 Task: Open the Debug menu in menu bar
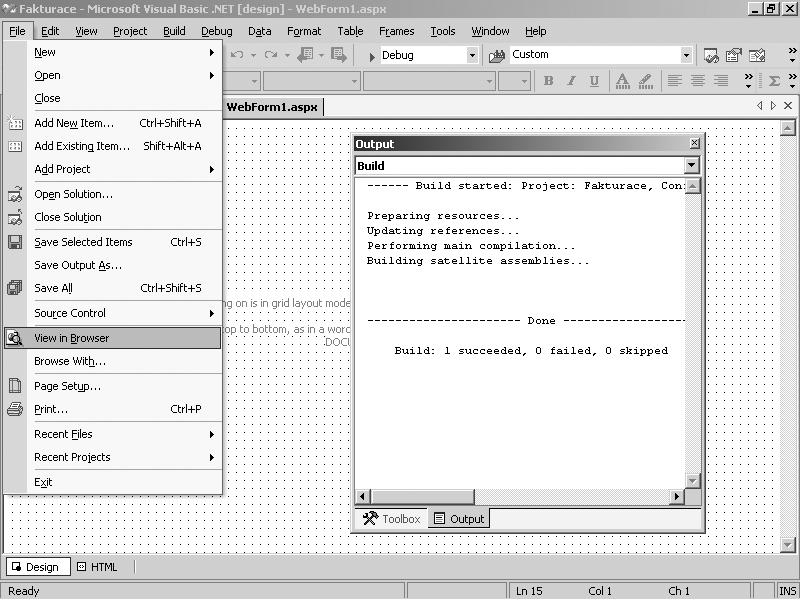coord(216,31)
